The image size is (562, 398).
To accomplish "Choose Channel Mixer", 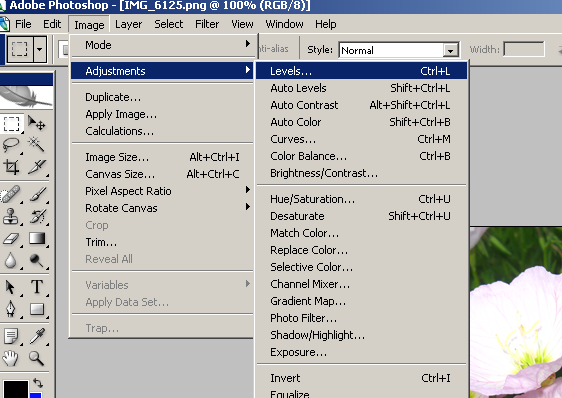I will click(x=361, y=284).
